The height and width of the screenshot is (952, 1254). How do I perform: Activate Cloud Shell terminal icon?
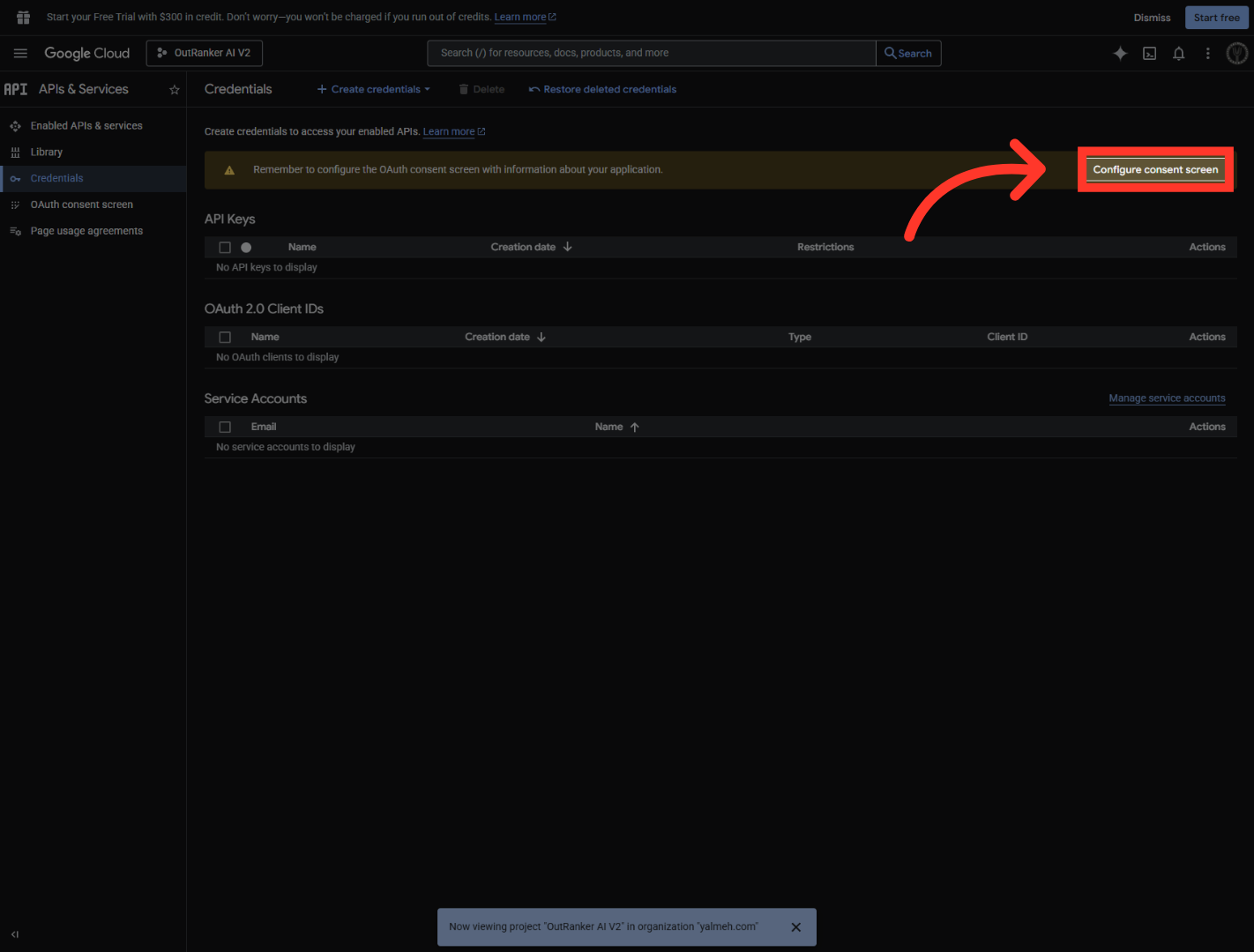1149,54
